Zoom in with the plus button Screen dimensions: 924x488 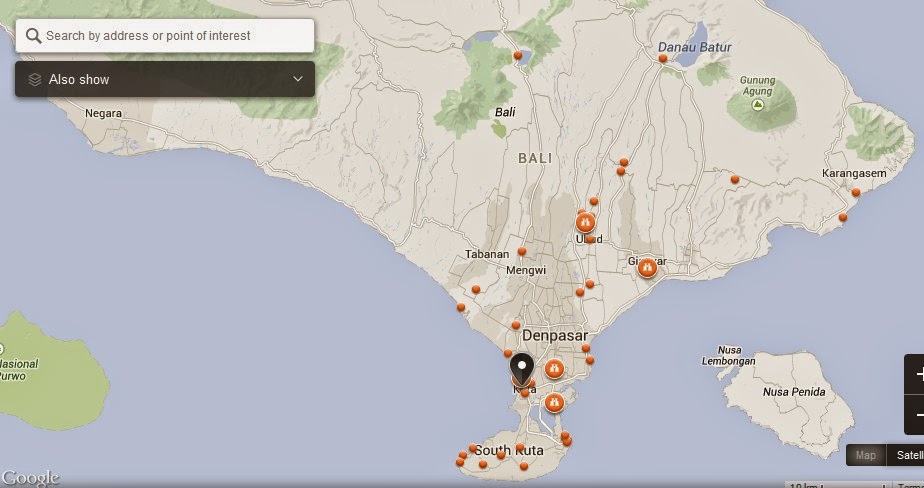[x=916, y=374]
